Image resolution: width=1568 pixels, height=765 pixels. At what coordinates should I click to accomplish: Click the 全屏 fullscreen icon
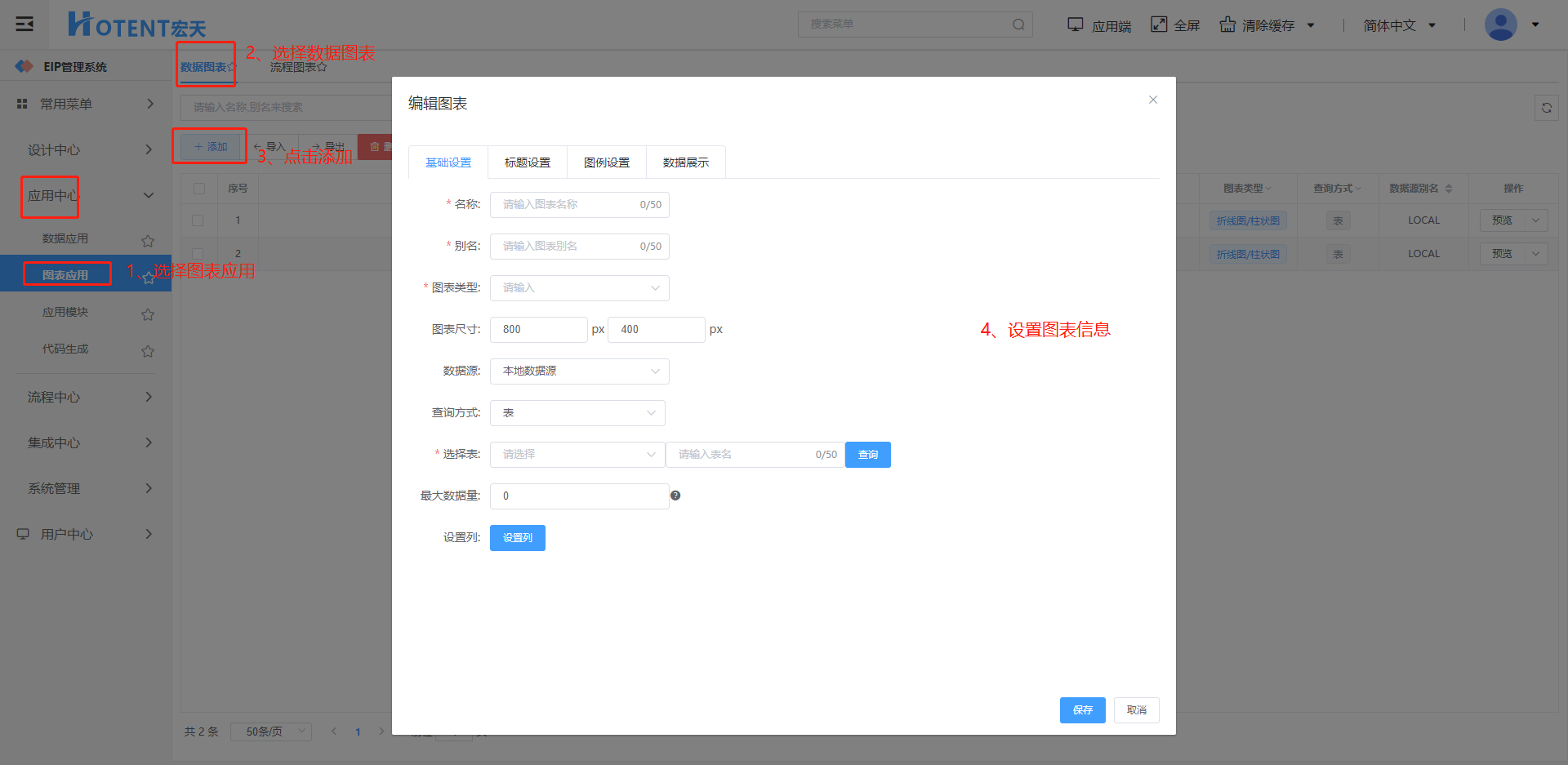1159,24
